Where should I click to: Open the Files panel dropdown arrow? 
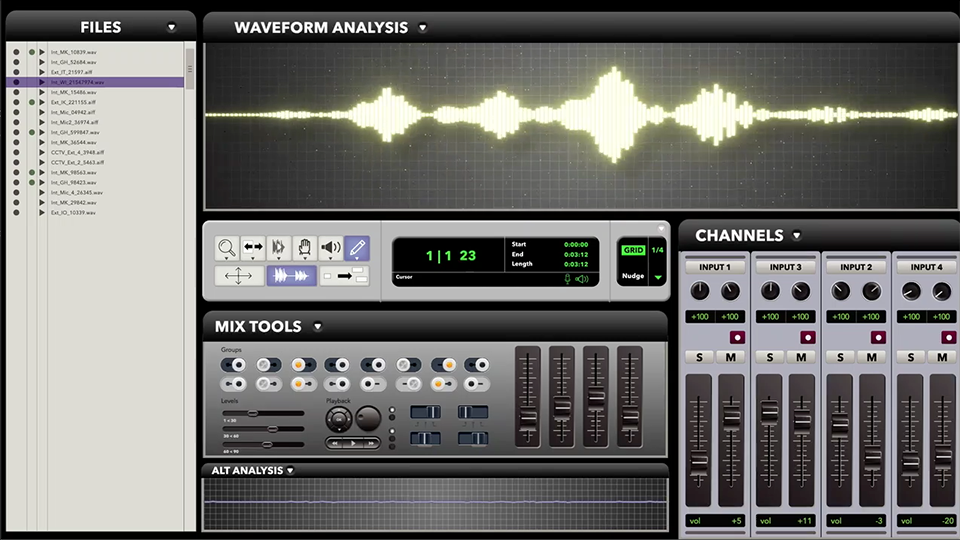(x=171, y=28)
